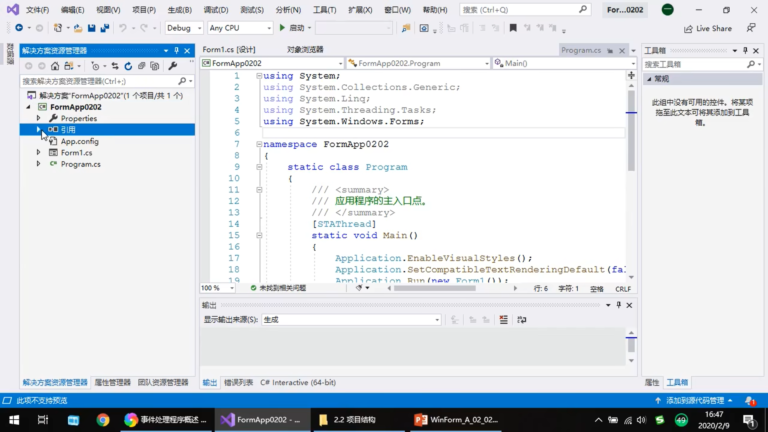Open the 视图(V) menu

(x=108, y=10)
